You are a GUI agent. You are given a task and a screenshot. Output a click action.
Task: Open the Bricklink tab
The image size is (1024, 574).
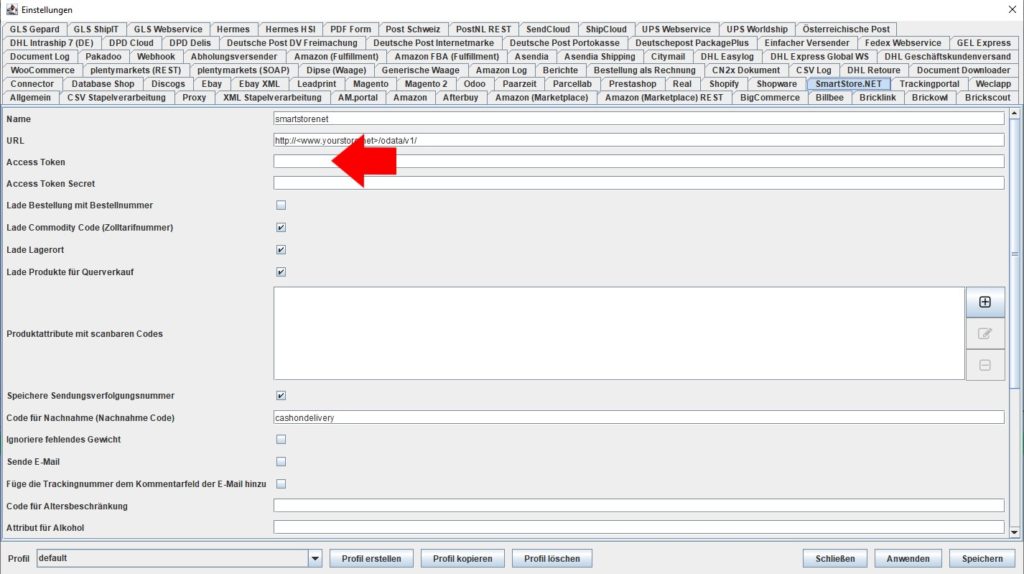click(877, 97)
